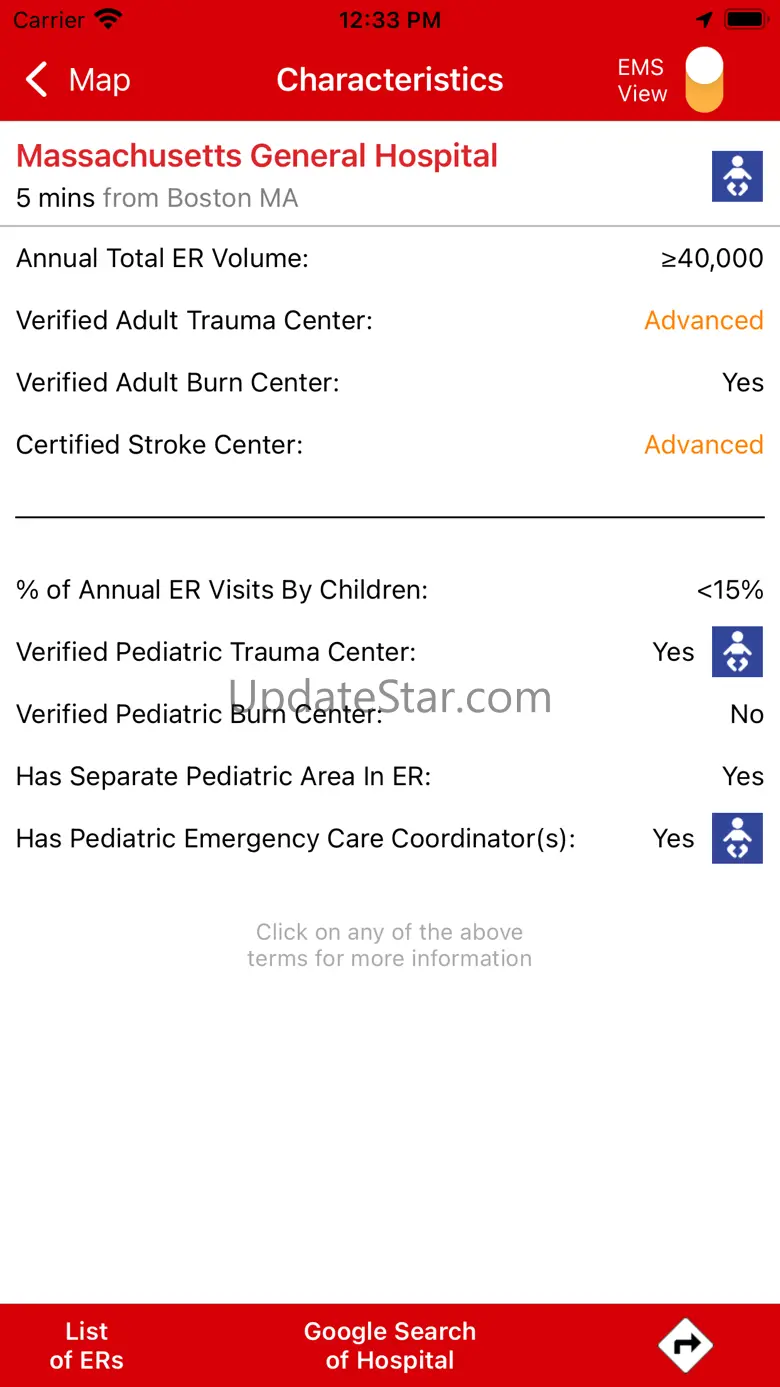Tap the back chevron to Map

(37, 80)
